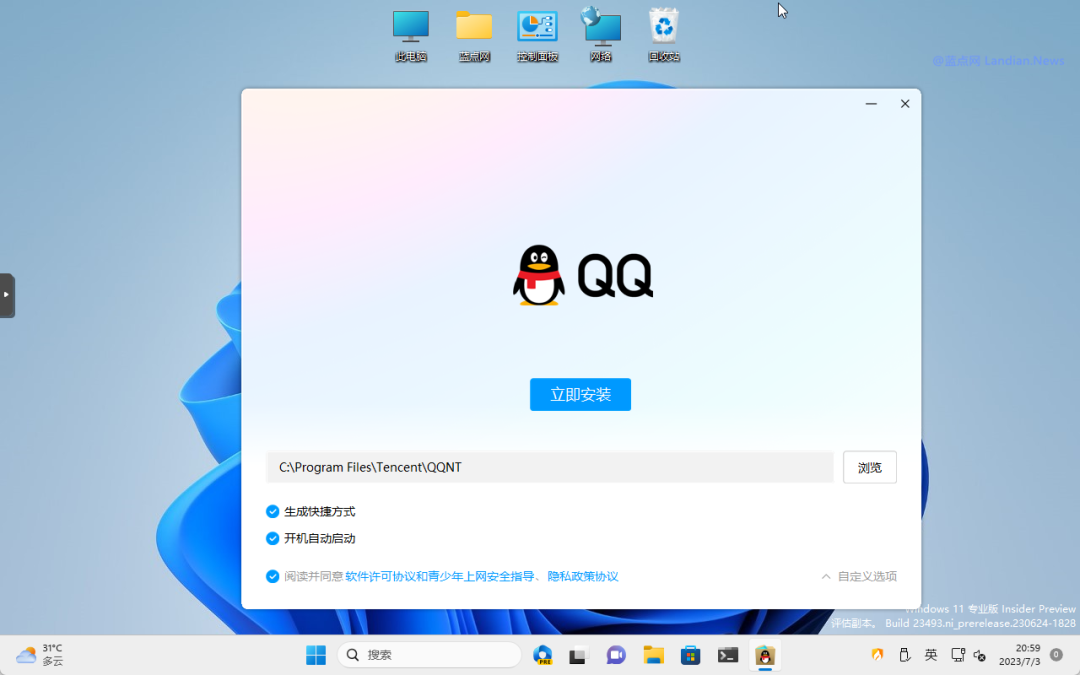Expand the side panel arrow tab
1080x675 pixels.
7,295
